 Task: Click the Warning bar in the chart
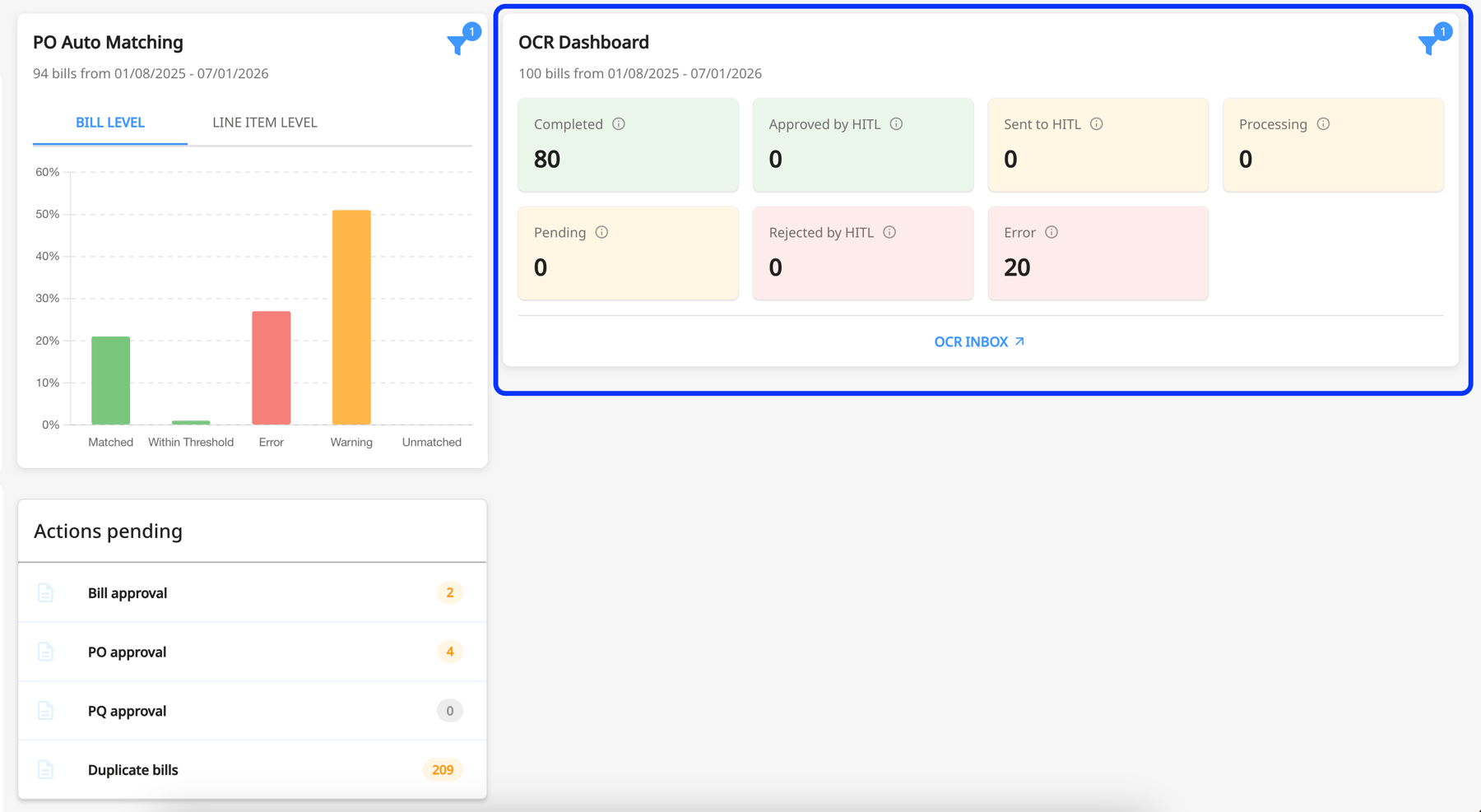[351, 317]
